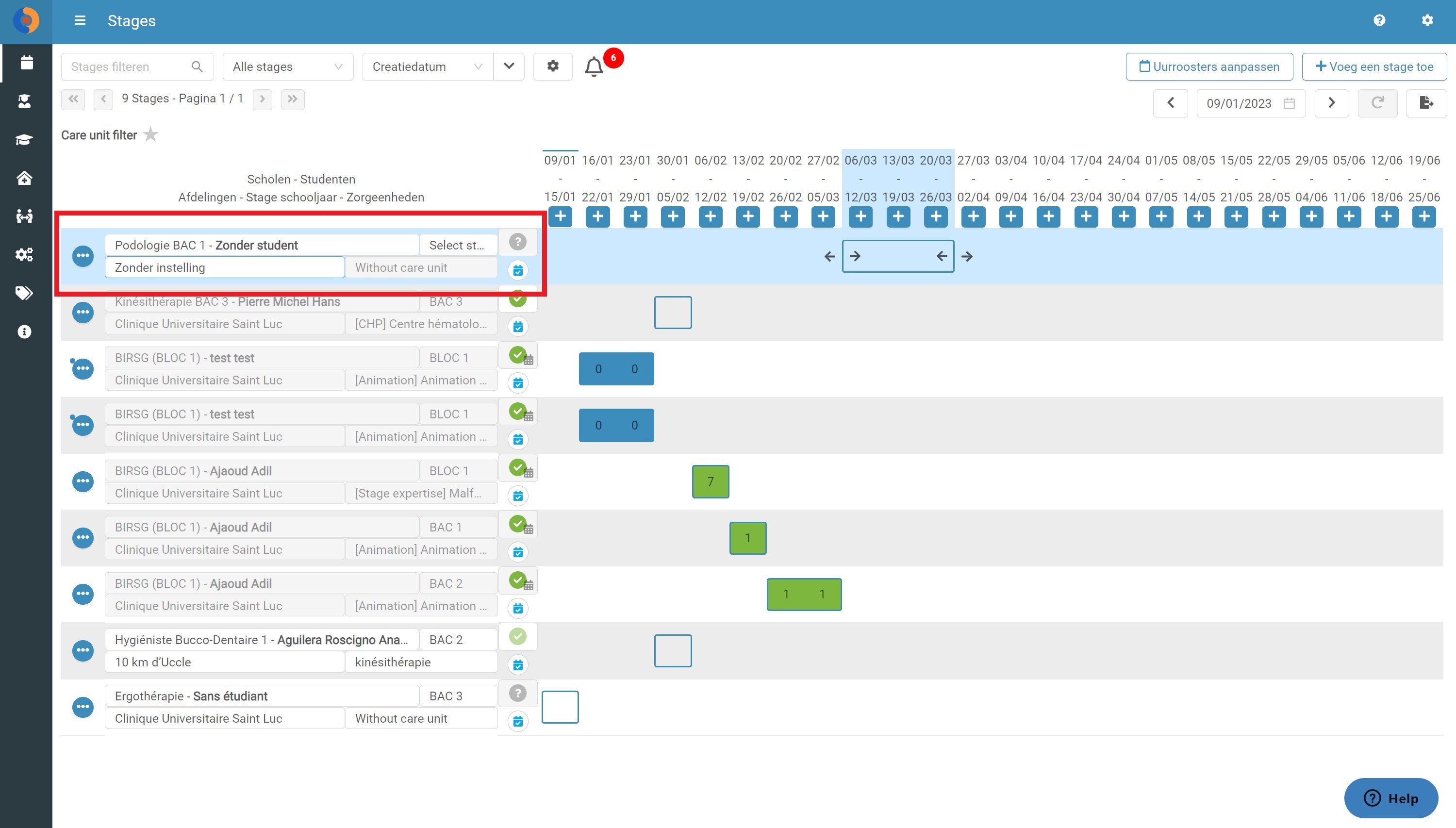Open the three-dots menu for Podologie BAC 1
The width and height of the screenshot is (1456, 828).
(x=83, y=256)
